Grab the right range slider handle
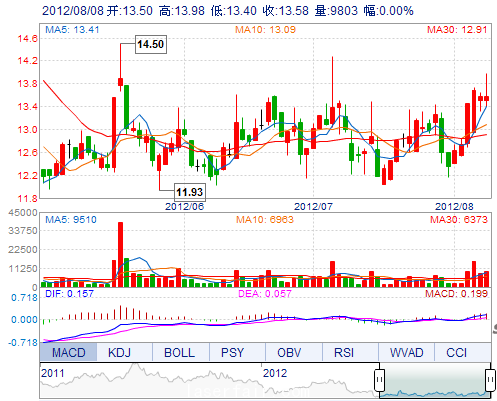The width and height of the screenshot is (497, 401). 490,380
